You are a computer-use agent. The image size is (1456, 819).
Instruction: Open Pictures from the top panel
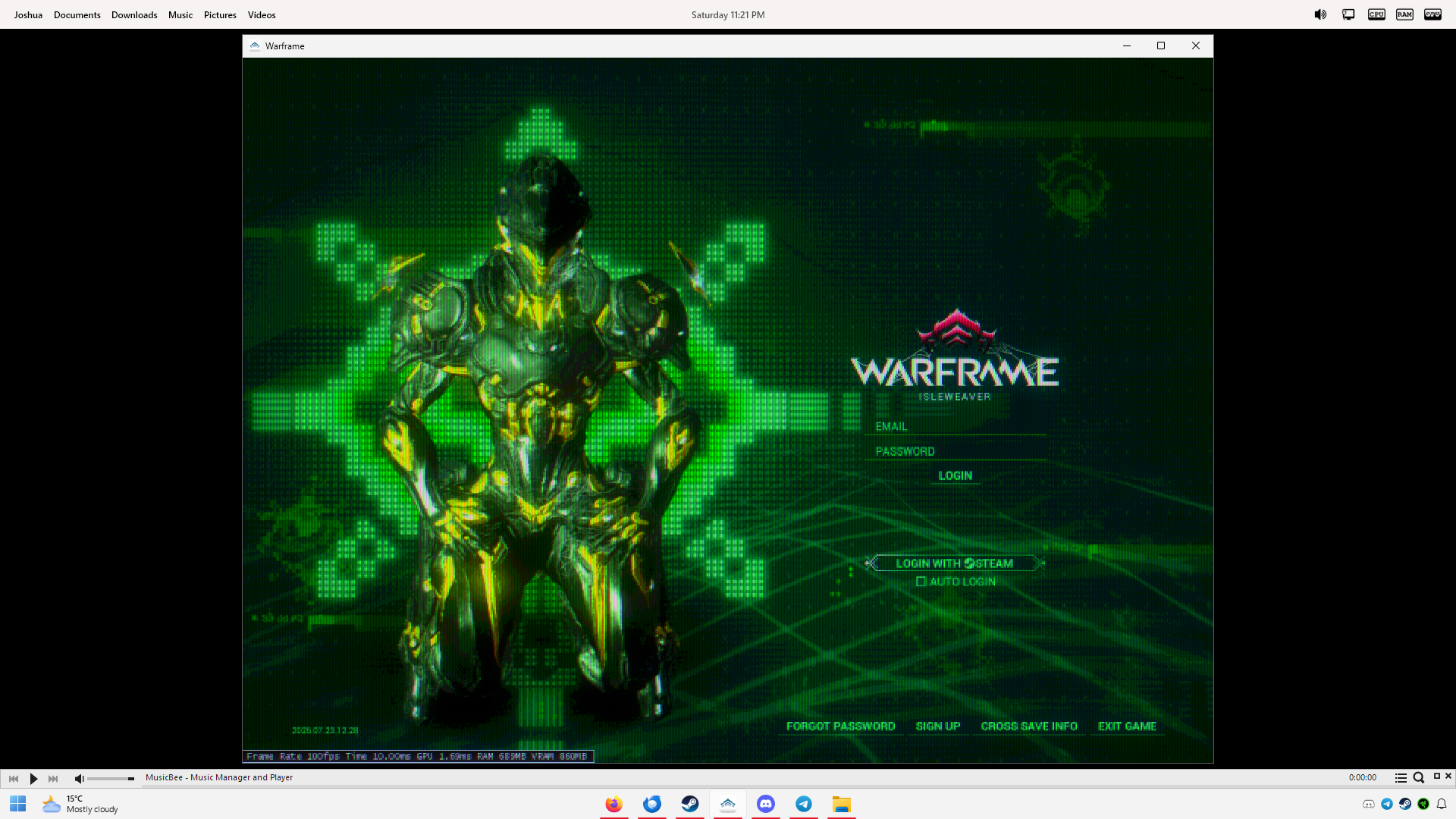point(220,14)
